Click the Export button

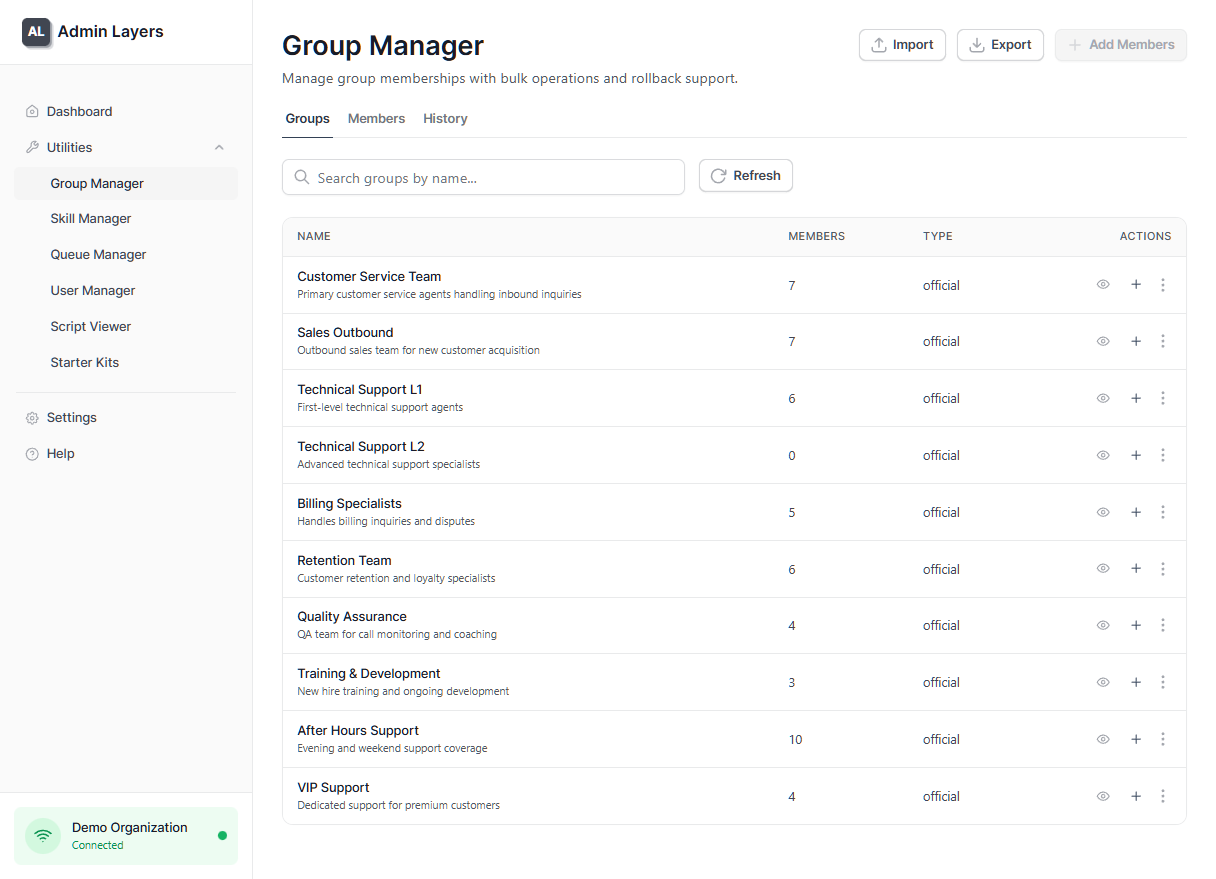click(x=1000, y=44)
